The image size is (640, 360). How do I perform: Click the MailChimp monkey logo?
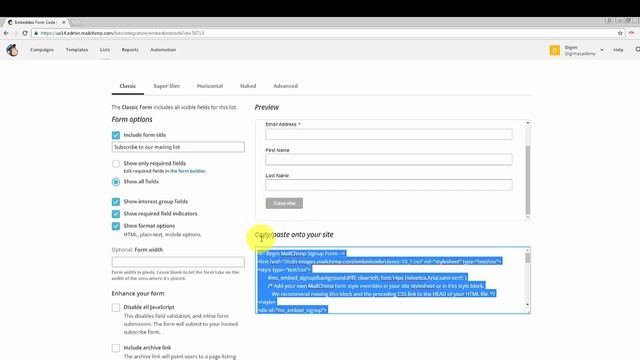coord(12,50)
